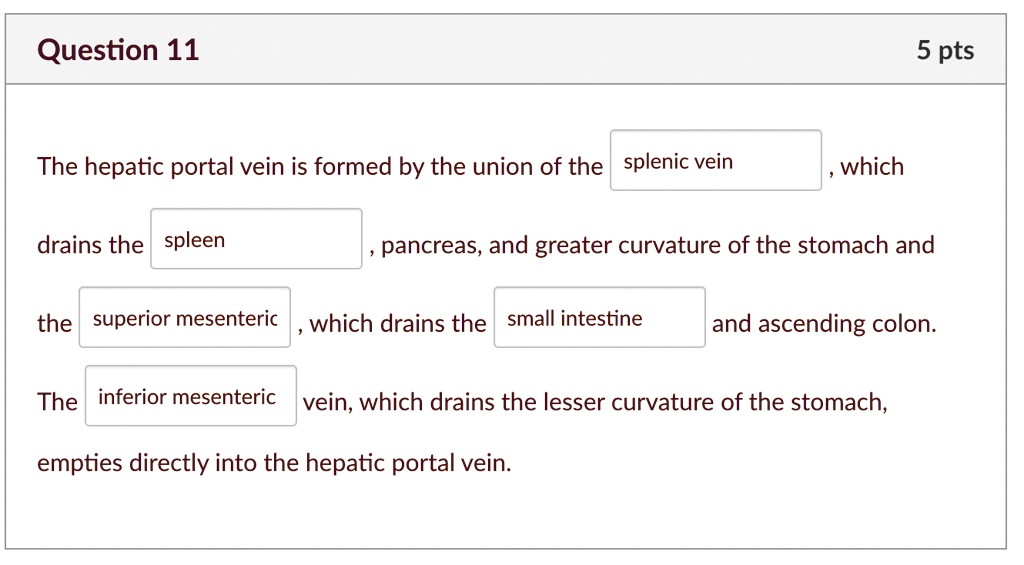The width and height of the screenshot is (1024, 565).
Task: Click the "small intestine" answer blank
Action: pyautogui.click(x=600, y=317)
